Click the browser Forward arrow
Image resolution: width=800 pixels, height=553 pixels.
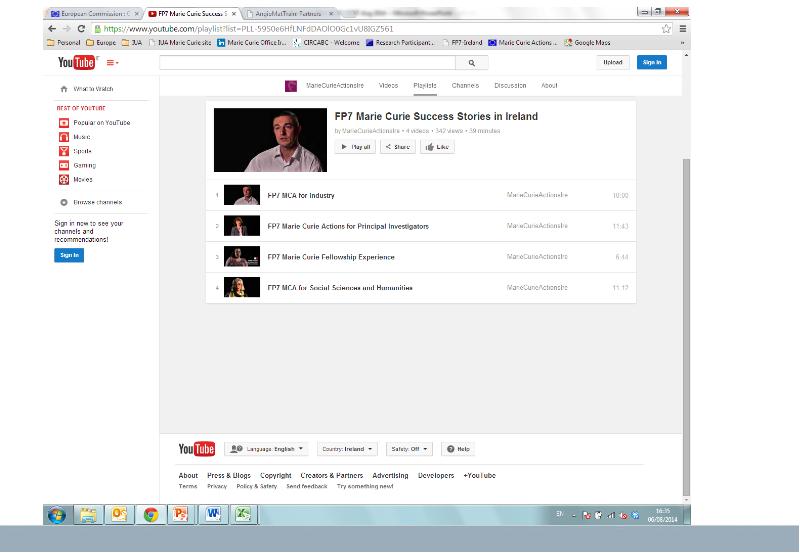[67, 29]
